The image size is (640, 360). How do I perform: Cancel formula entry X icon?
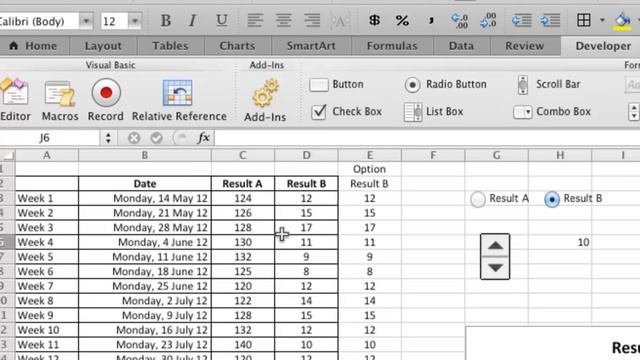coord(133,138)
